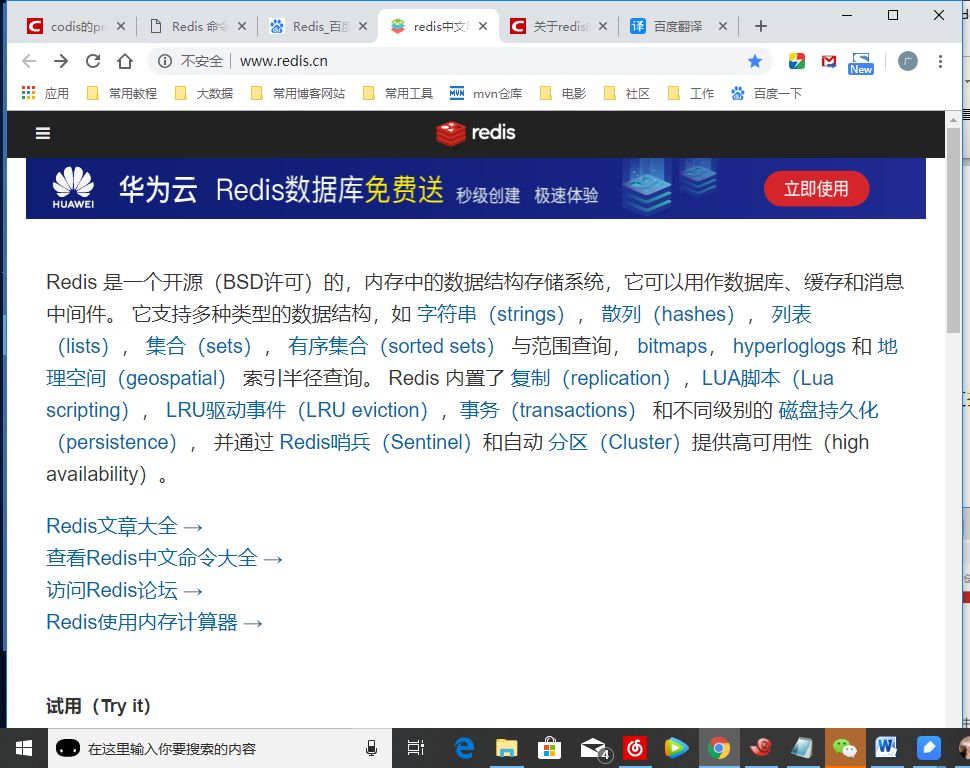Follow the 分区 (Cluster) link
The width and height of the screenshot is (970, 768).
pyautogui.click(x=614, y=442)
